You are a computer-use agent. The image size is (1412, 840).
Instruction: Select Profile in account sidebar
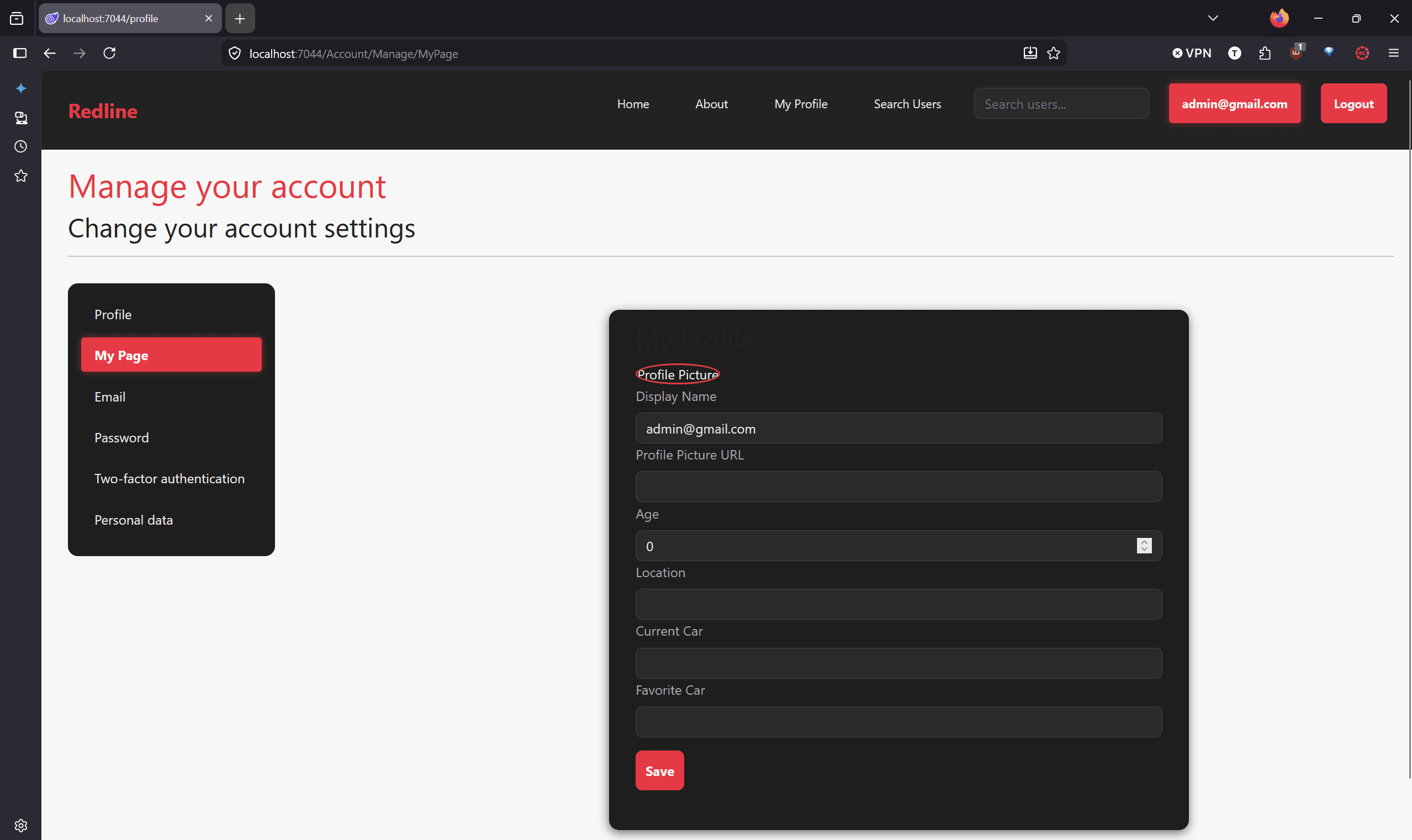(172, 314)
